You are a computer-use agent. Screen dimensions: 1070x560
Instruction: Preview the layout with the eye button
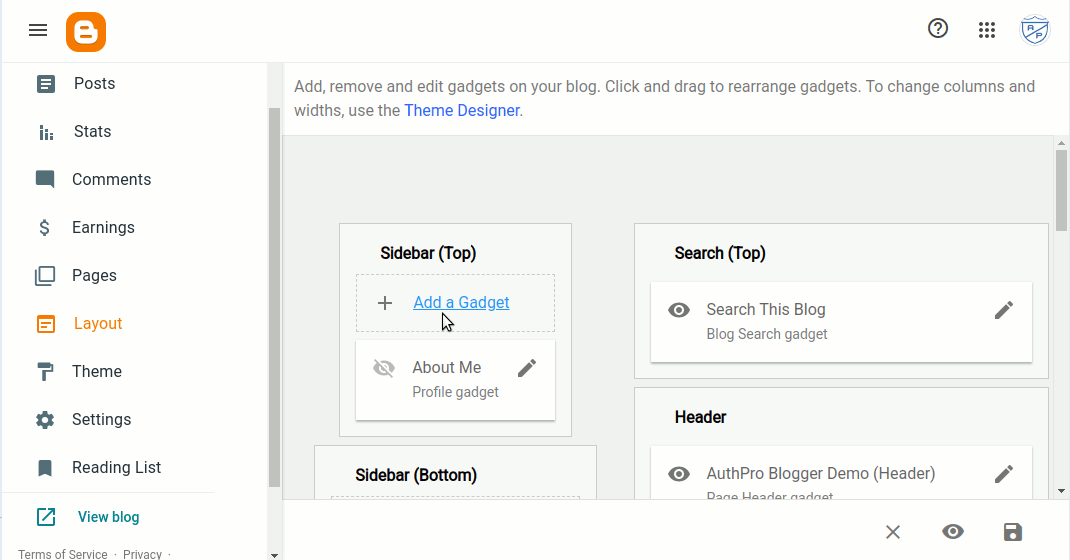coord(953,532)
